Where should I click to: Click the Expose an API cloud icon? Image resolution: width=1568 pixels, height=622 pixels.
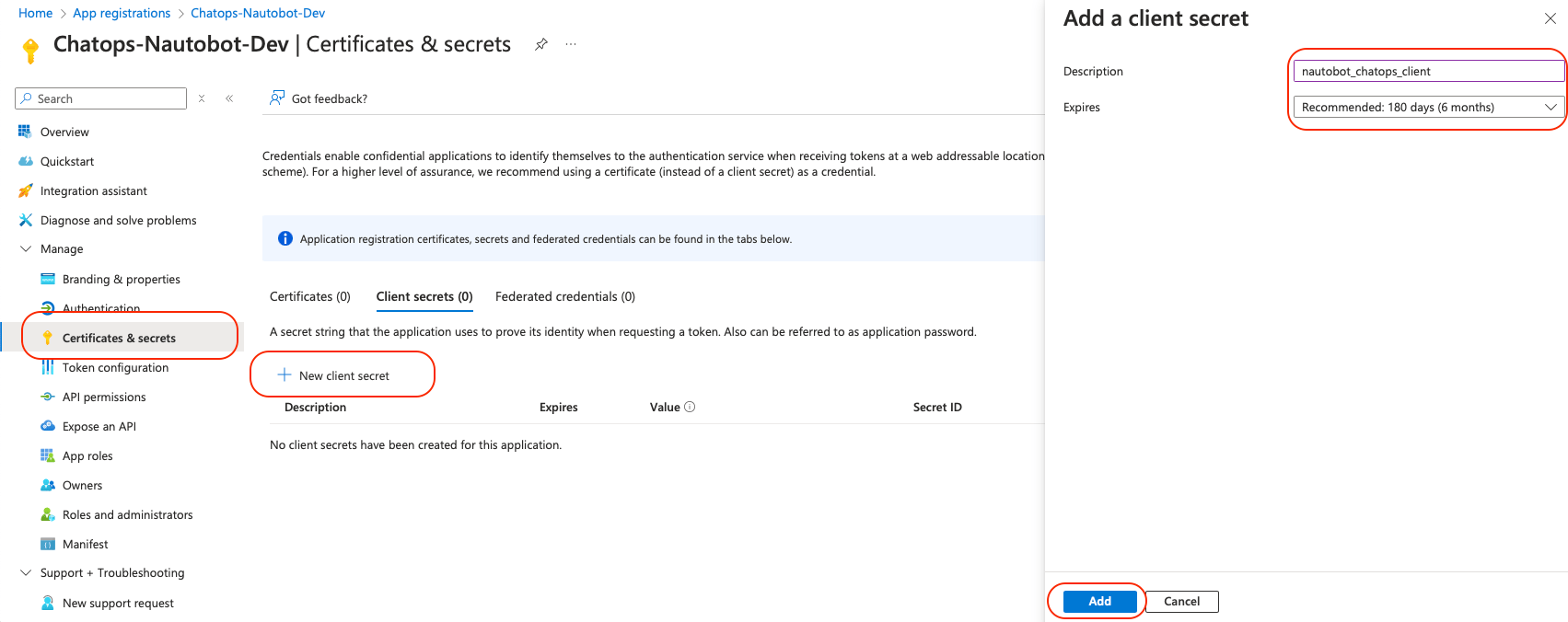pyautogui.click(x=48, y=426)
